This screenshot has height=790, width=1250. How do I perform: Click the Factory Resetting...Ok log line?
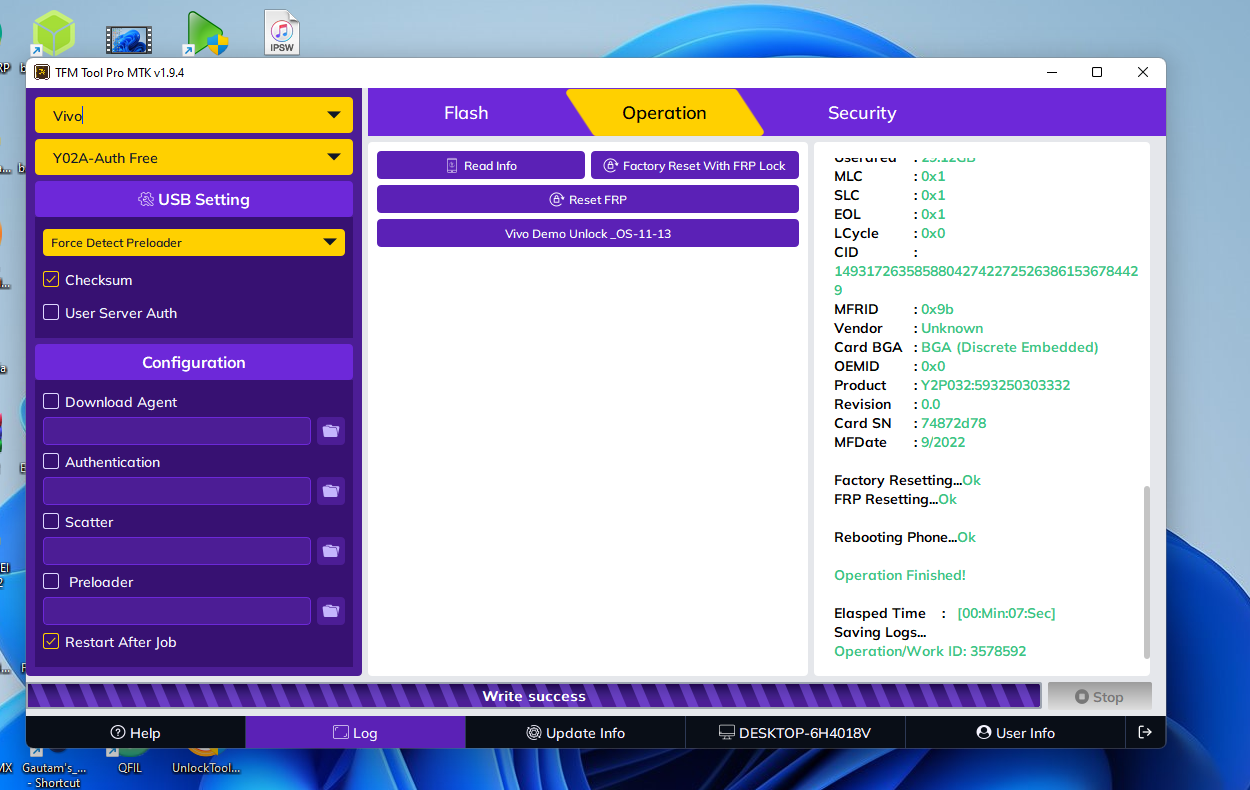click(x=907, y=480)
